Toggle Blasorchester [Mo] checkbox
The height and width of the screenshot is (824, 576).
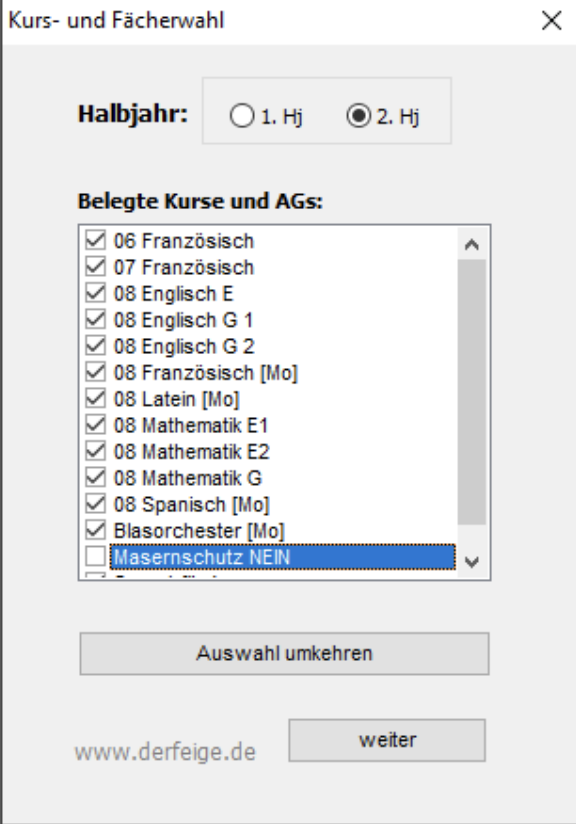coord(96,530)
